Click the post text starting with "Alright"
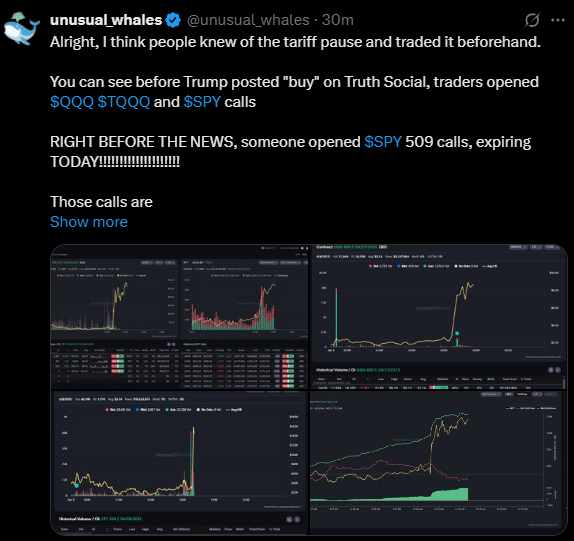The image size is (574, 541). 295,42
